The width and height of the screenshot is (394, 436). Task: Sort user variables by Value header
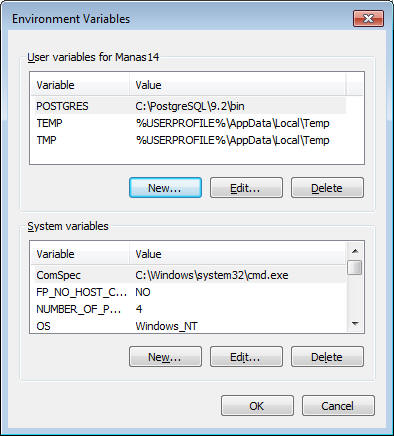(237, 85)
